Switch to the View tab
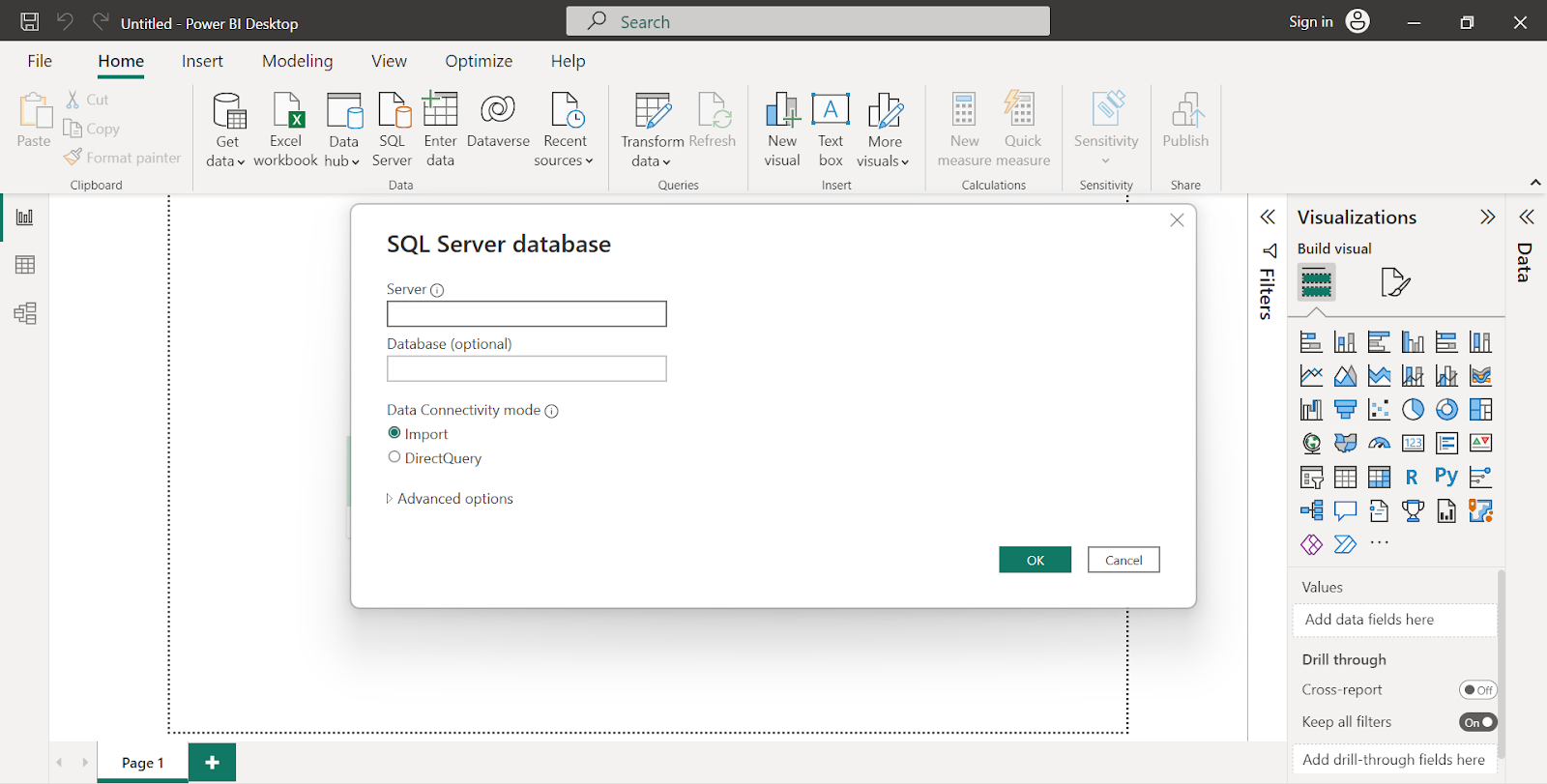 tap(389, 61)
